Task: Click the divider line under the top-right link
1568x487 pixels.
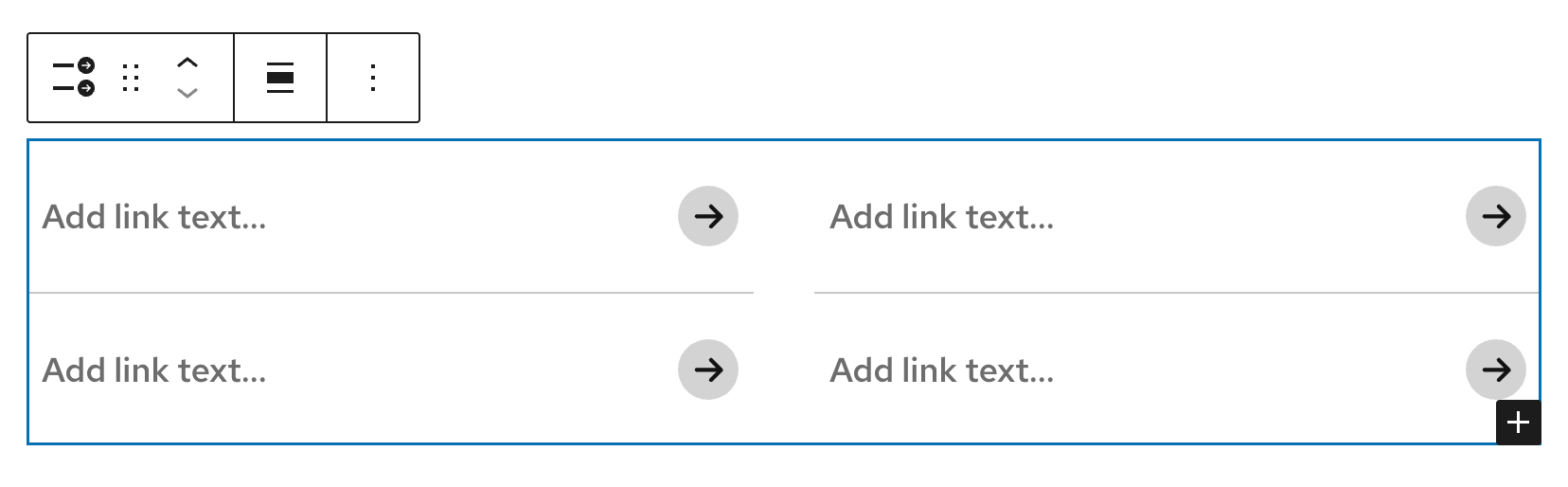Action: (1176, 293)
